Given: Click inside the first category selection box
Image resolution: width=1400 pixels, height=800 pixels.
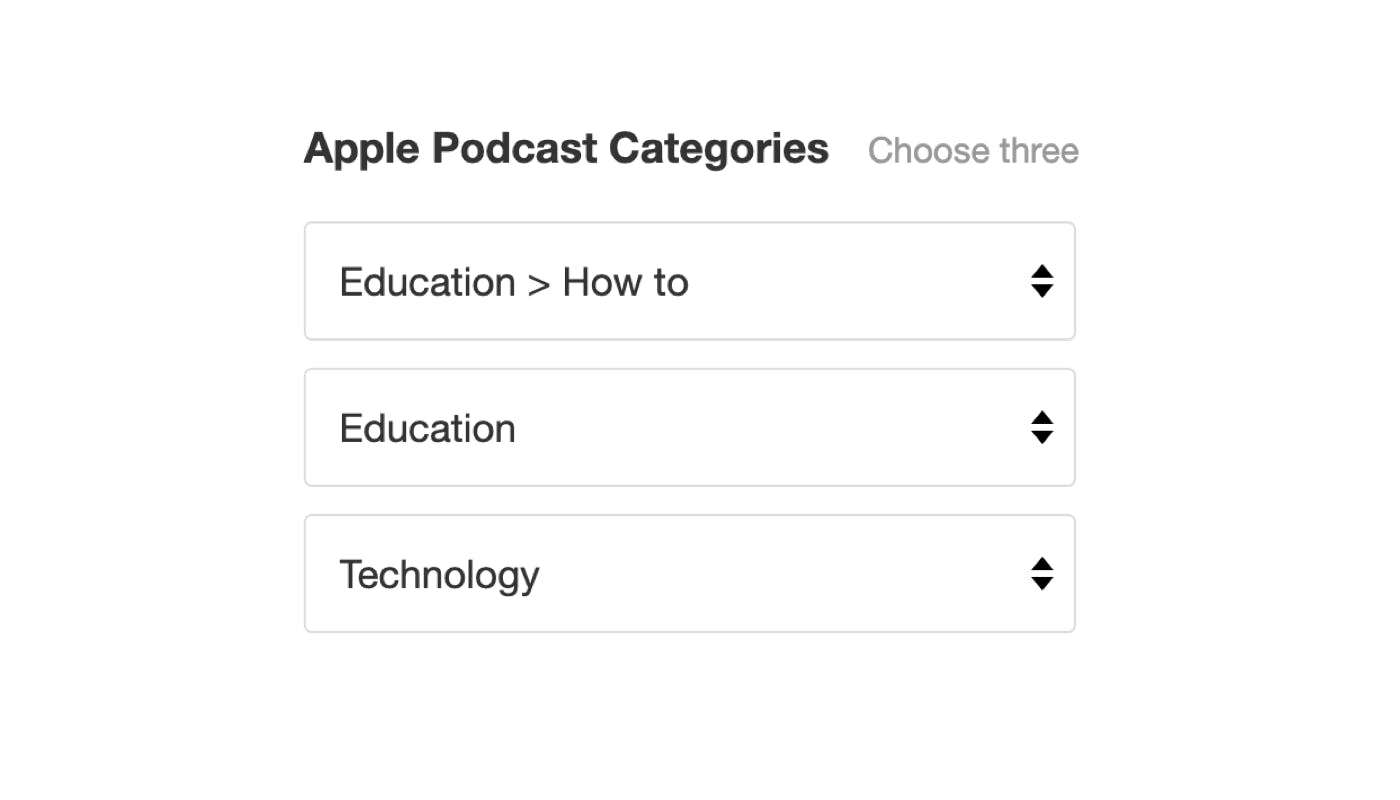Looking at the screenshot, I should pyautogui.click(x=690, y=281).
